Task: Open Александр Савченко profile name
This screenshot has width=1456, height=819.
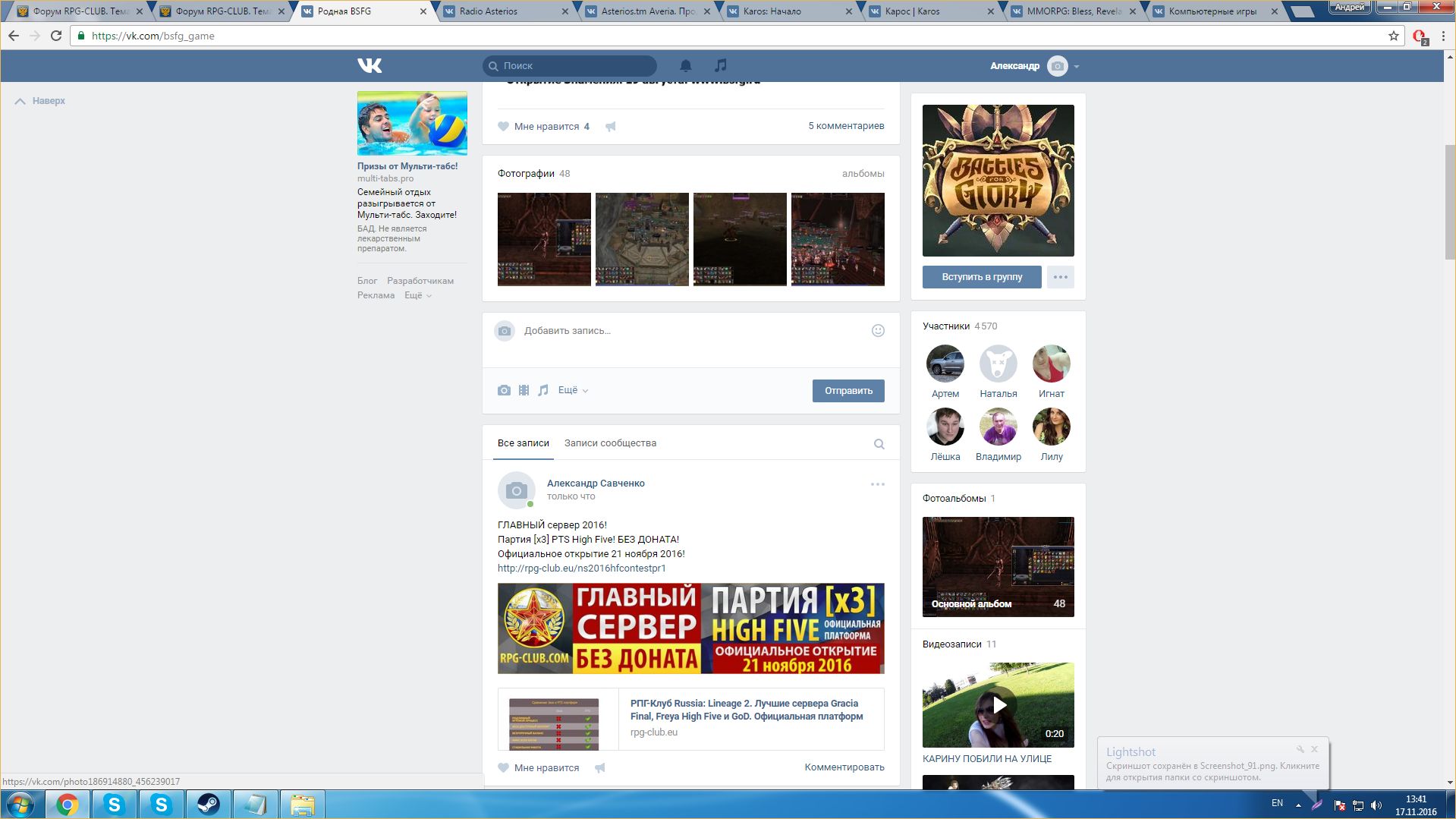Action: click(596, 484)
